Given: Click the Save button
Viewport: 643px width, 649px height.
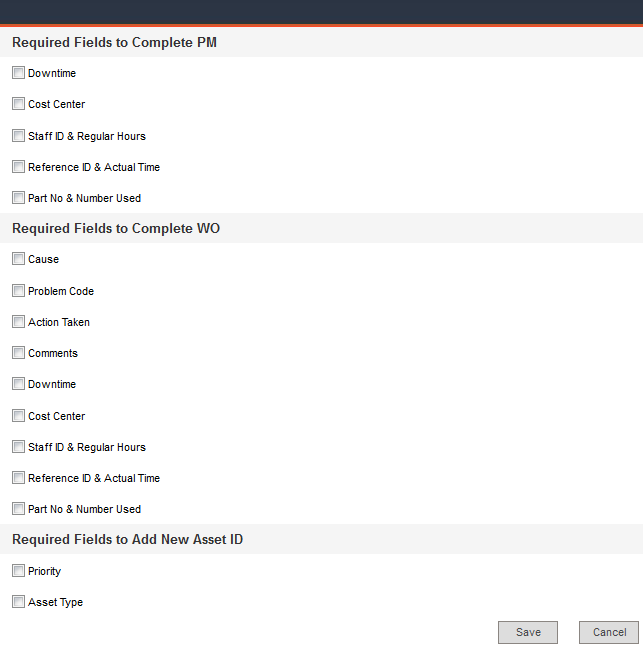Looking at the screenshot, I should pyautogui.click(x=528, y=632).
